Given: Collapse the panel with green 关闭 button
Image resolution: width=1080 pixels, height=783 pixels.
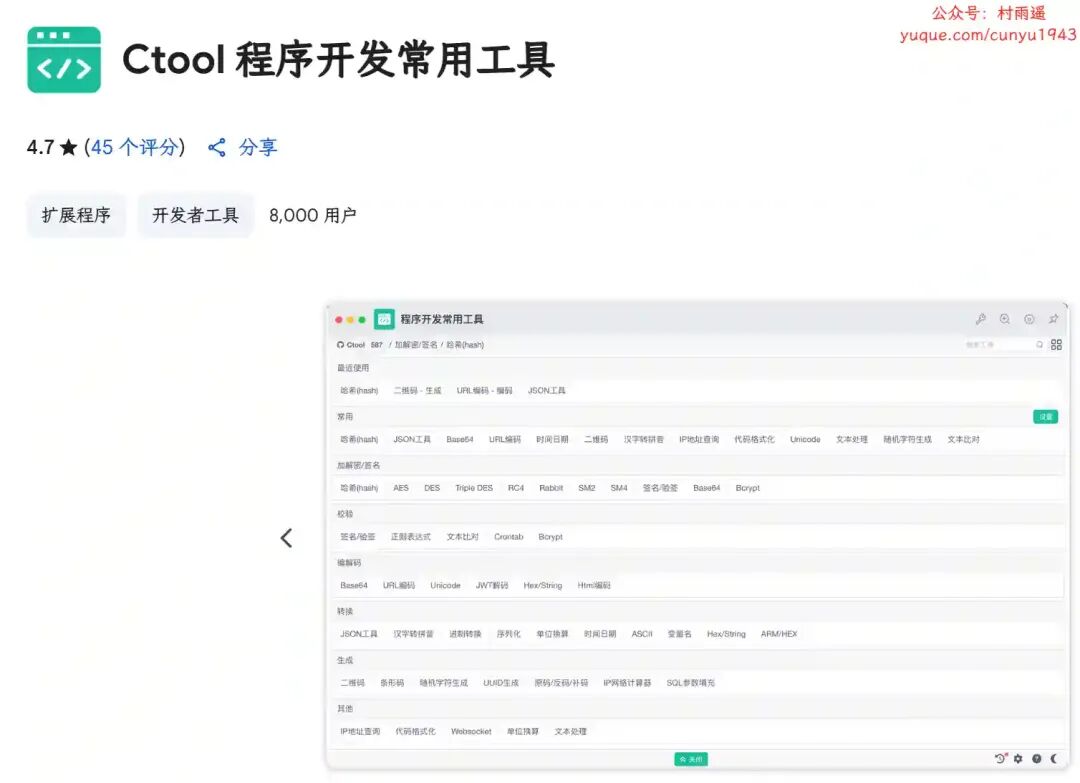Looking at the screenshot, I should 691,759.
